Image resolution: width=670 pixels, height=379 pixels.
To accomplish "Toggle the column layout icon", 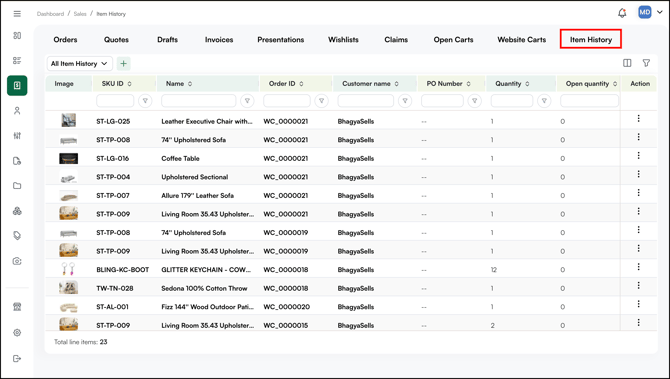I will click(627, 63).
